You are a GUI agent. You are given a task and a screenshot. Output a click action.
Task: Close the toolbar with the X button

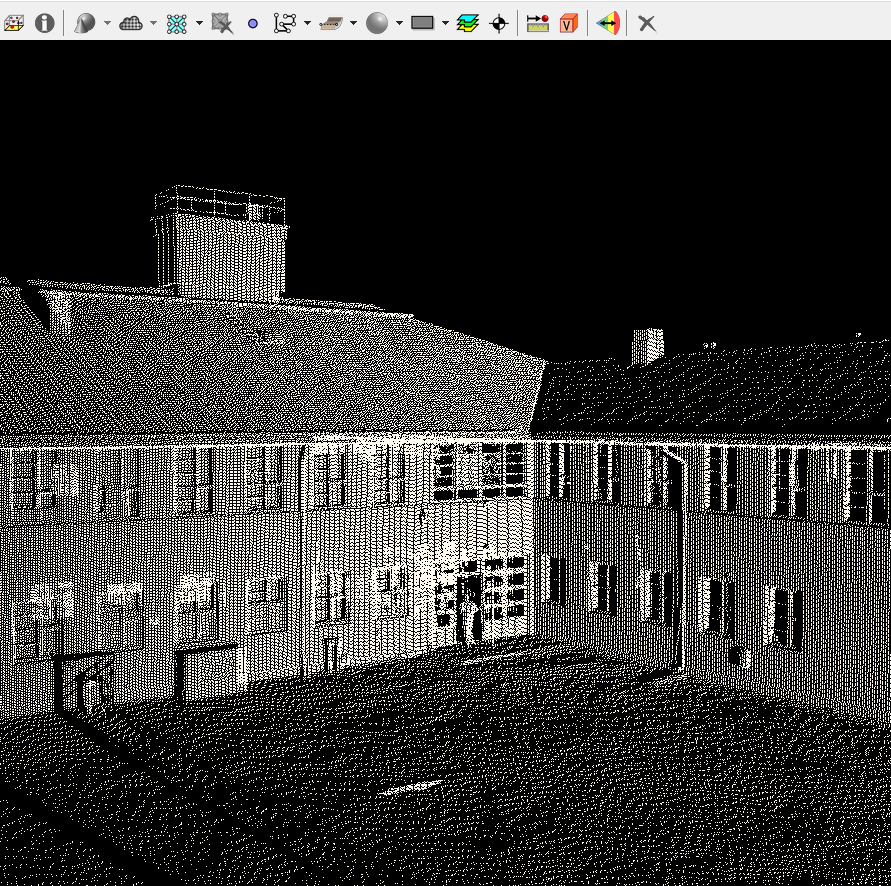pyautogui.click(x=647, y=23)
